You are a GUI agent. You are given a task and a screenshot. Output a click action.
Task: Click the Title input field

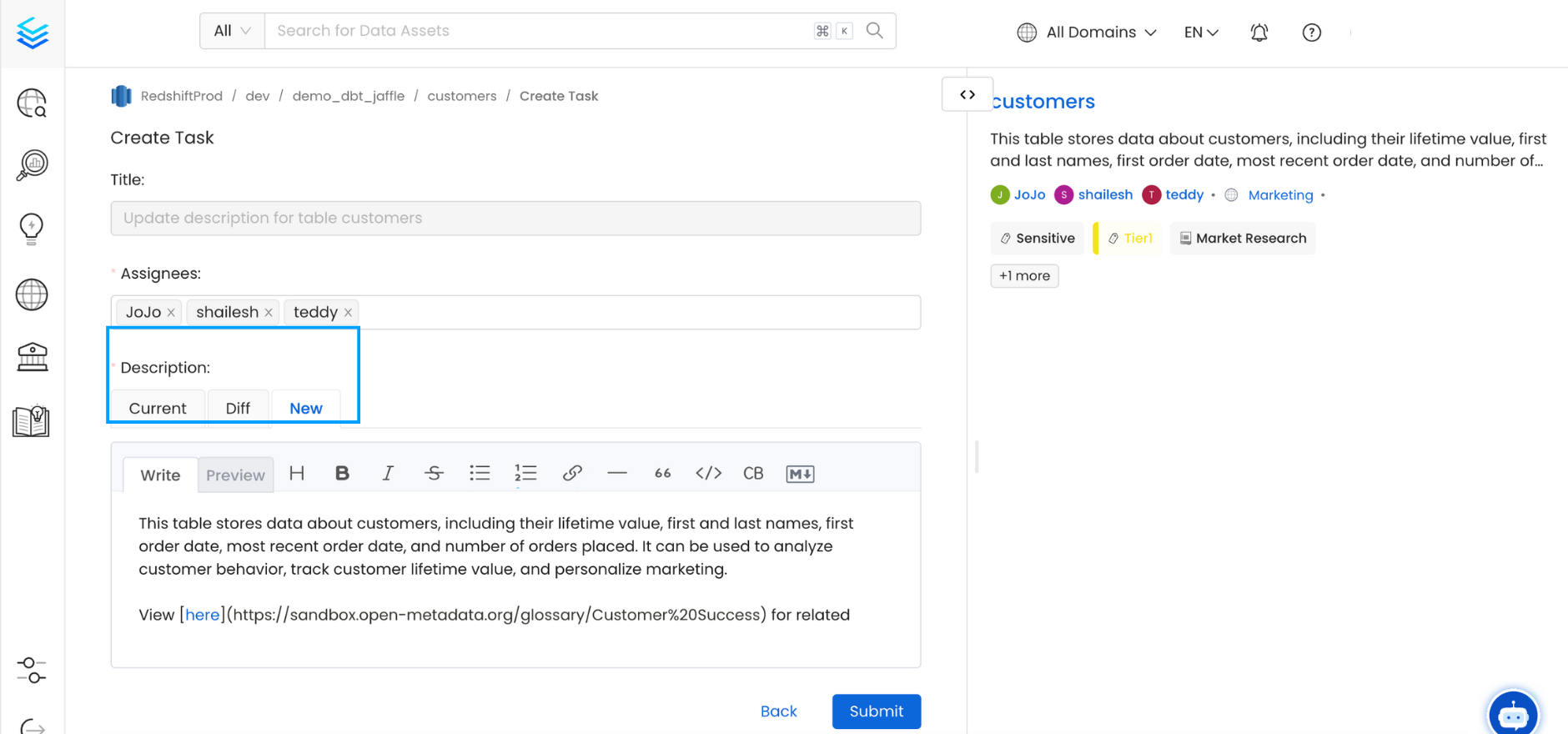[515, 219]
